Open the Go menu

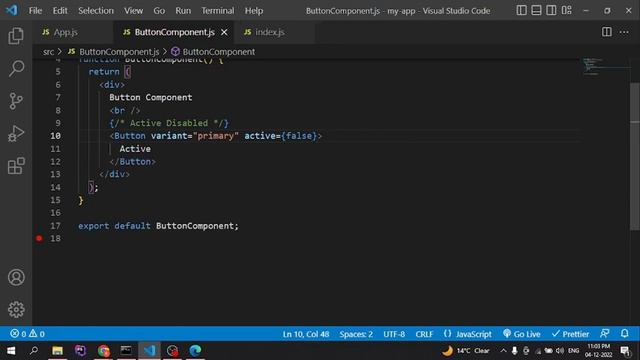pos(159,11)
